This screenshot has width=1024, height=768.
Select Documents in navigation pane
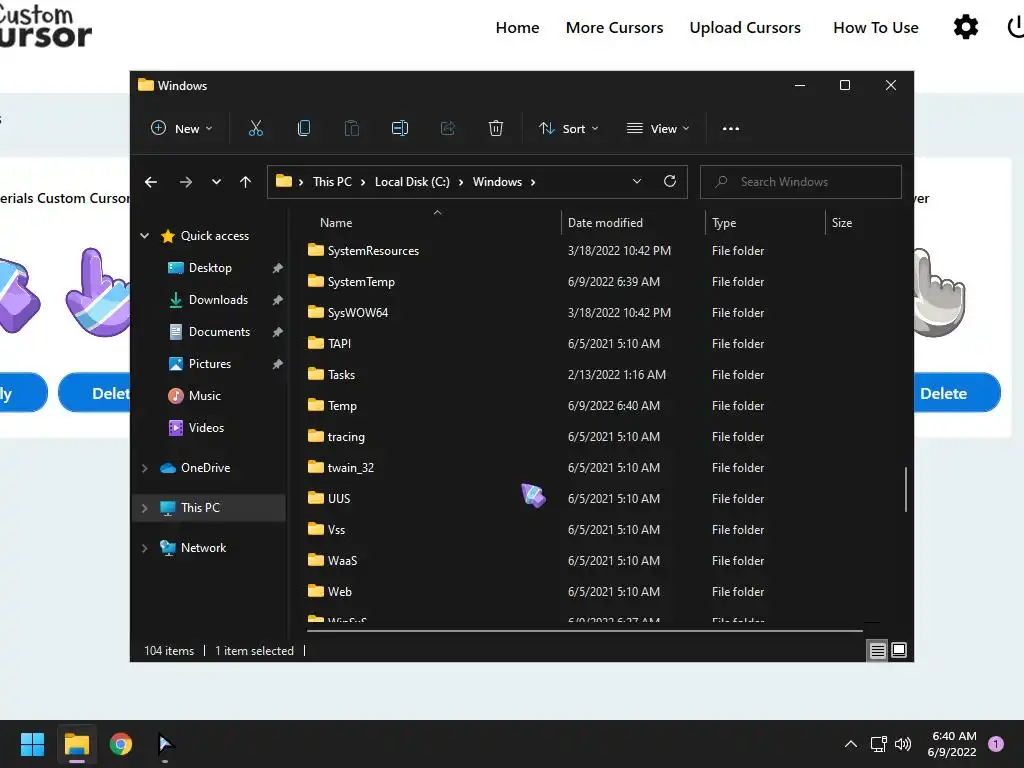[219, 332]
